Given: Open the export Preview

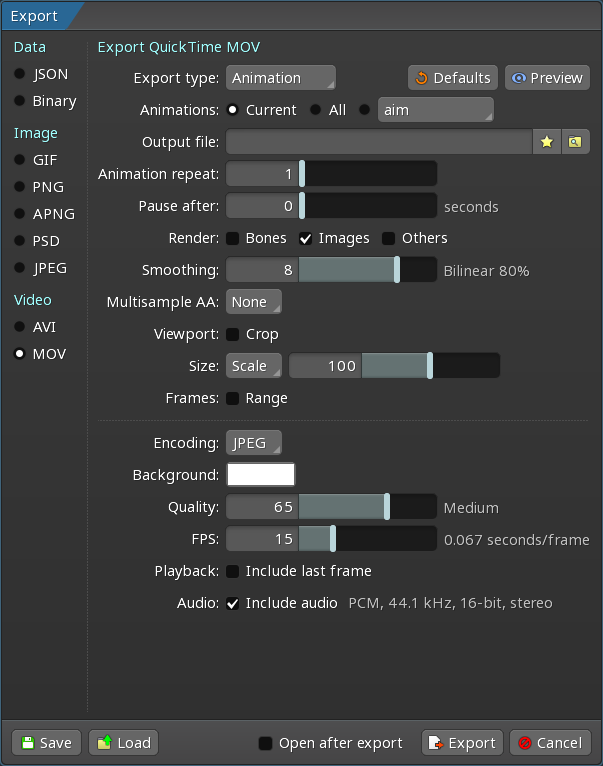Looking at the screenshot, I should [x=546, y=78].
